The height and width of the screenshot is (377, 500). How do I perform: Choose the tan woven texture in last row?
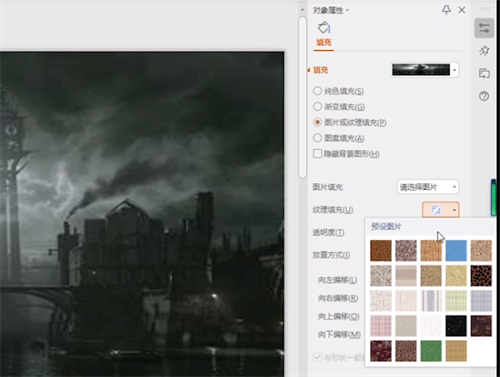click(456, 351)
